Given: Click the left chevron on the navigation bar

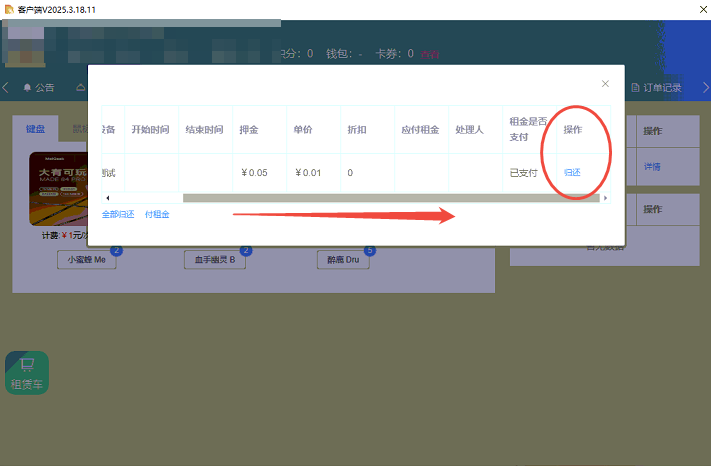Looking at the screenshot, I should pyautogui.click(x=6, y=88).
